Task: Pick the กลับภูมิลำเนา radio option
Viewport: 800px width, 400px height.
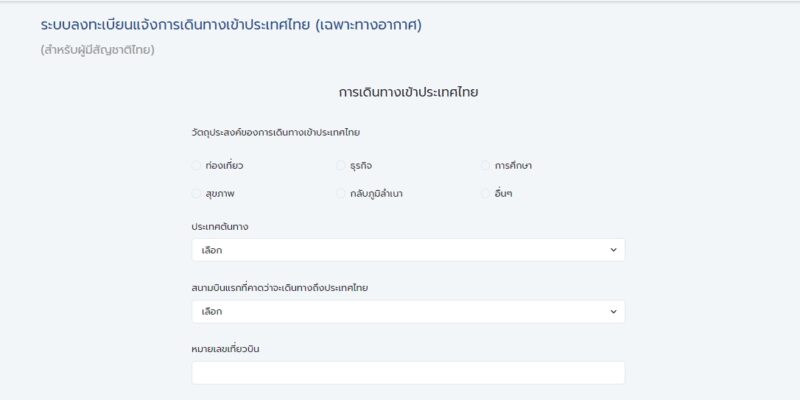Action: click(341, 193)
